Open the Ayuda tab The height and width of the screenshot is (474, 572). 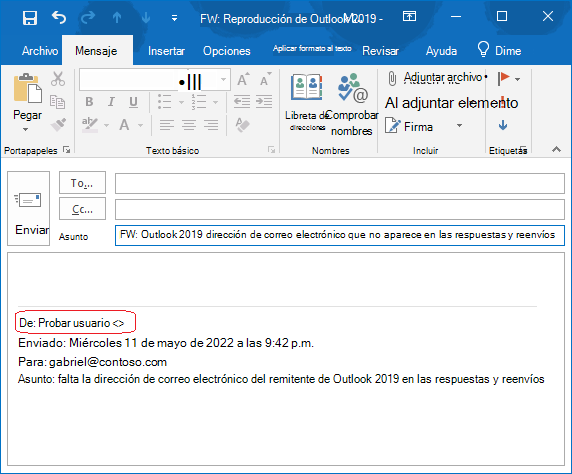(441, 51)
